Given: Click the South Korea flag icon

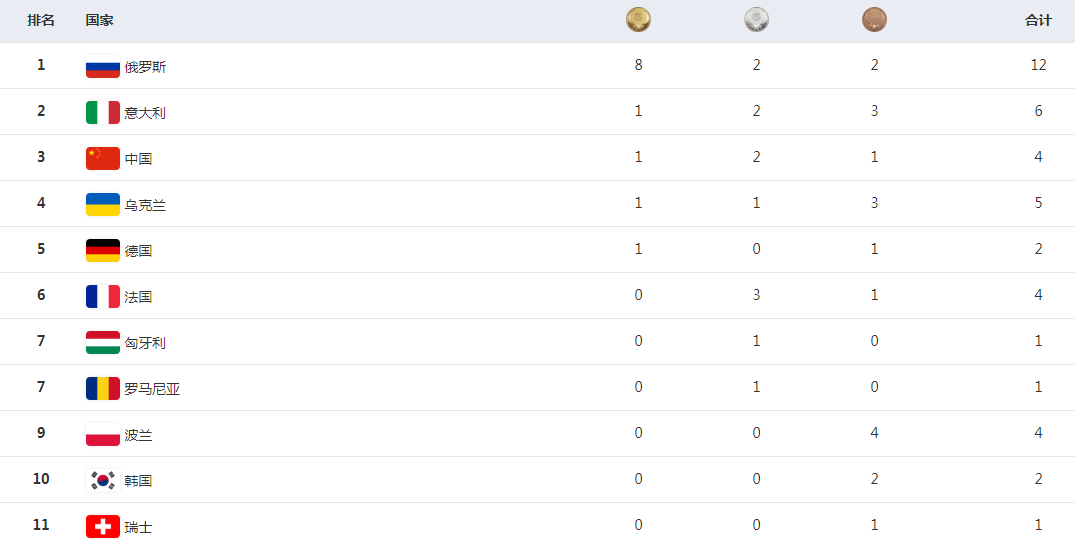Looking at the screenshot, I should click(103, 480).
